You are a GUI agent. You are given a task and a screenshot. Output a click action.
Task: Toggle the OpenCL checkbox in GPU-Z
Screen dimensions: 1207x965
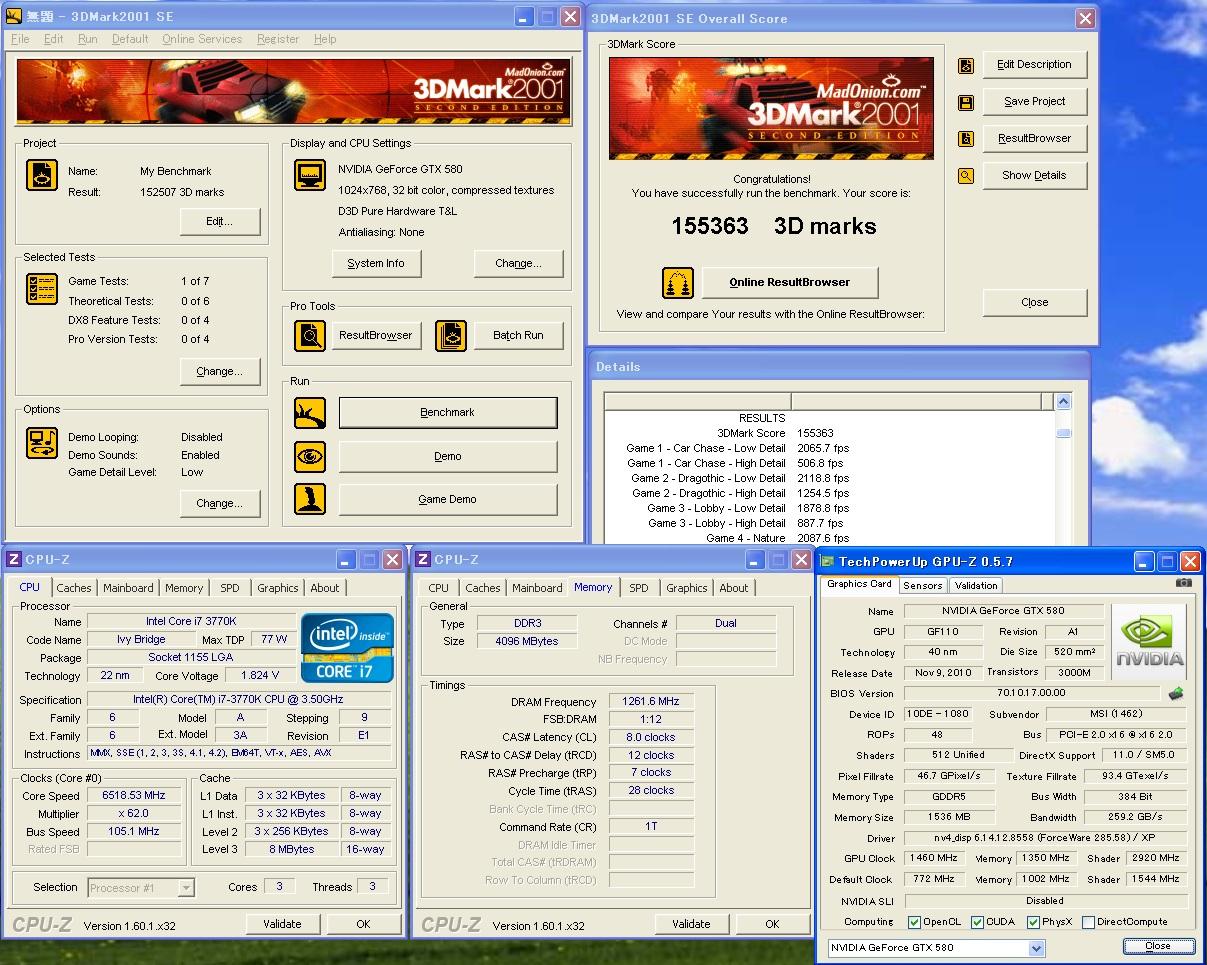[914, 922]
